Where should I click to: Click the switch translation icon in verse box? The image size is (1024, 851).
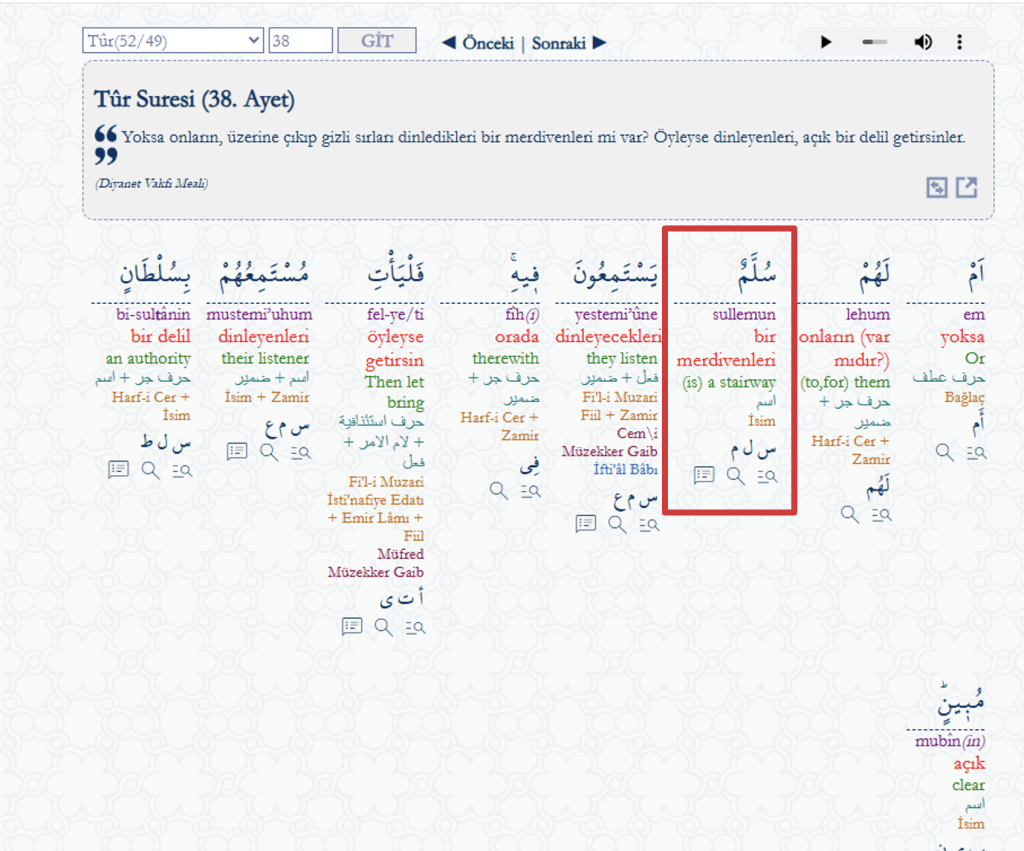[x=936, y=187]
